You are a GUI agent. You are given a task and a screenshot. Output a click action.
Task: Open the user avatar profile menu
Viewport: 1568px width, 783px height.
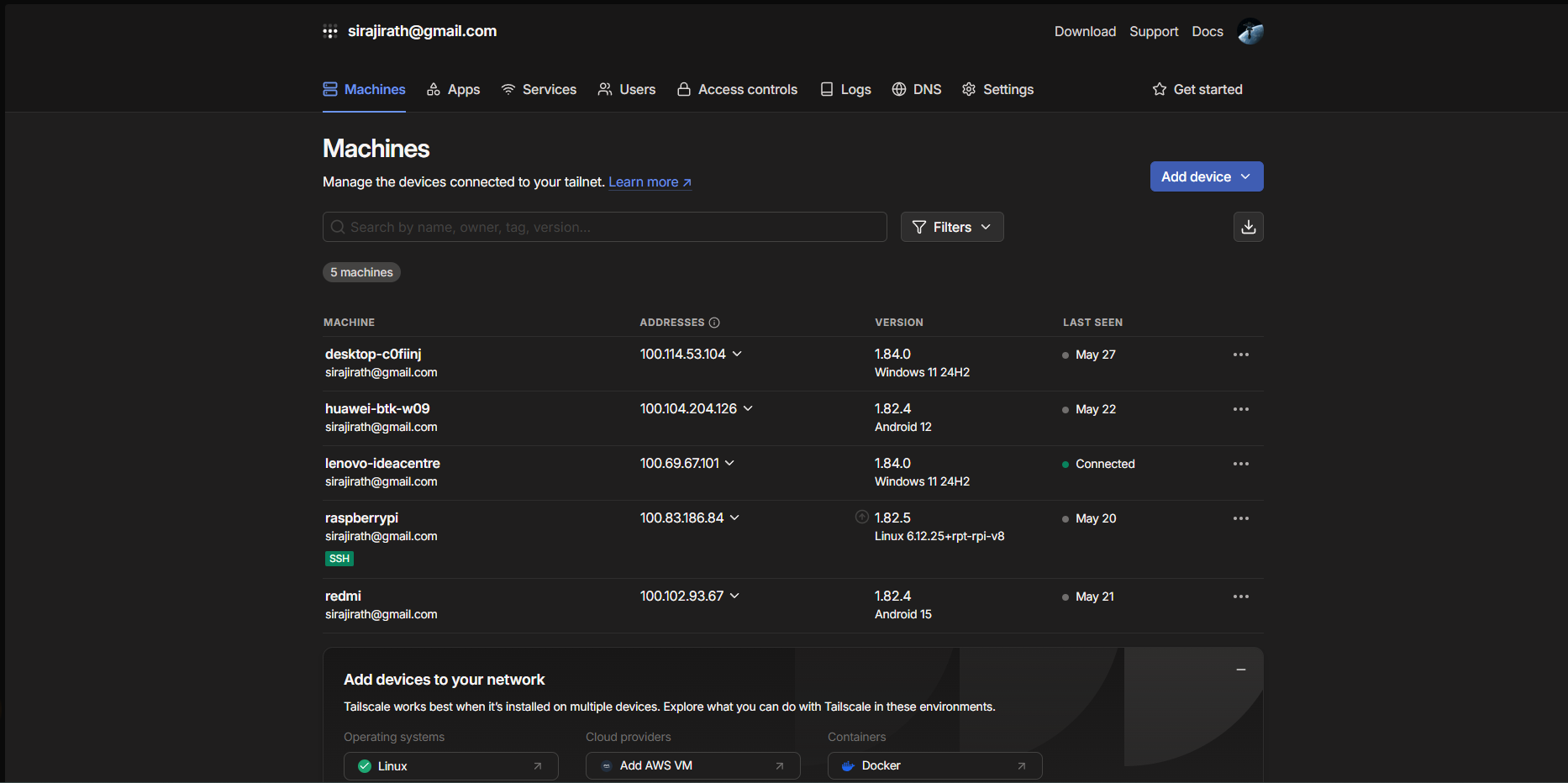point(1250,32)
